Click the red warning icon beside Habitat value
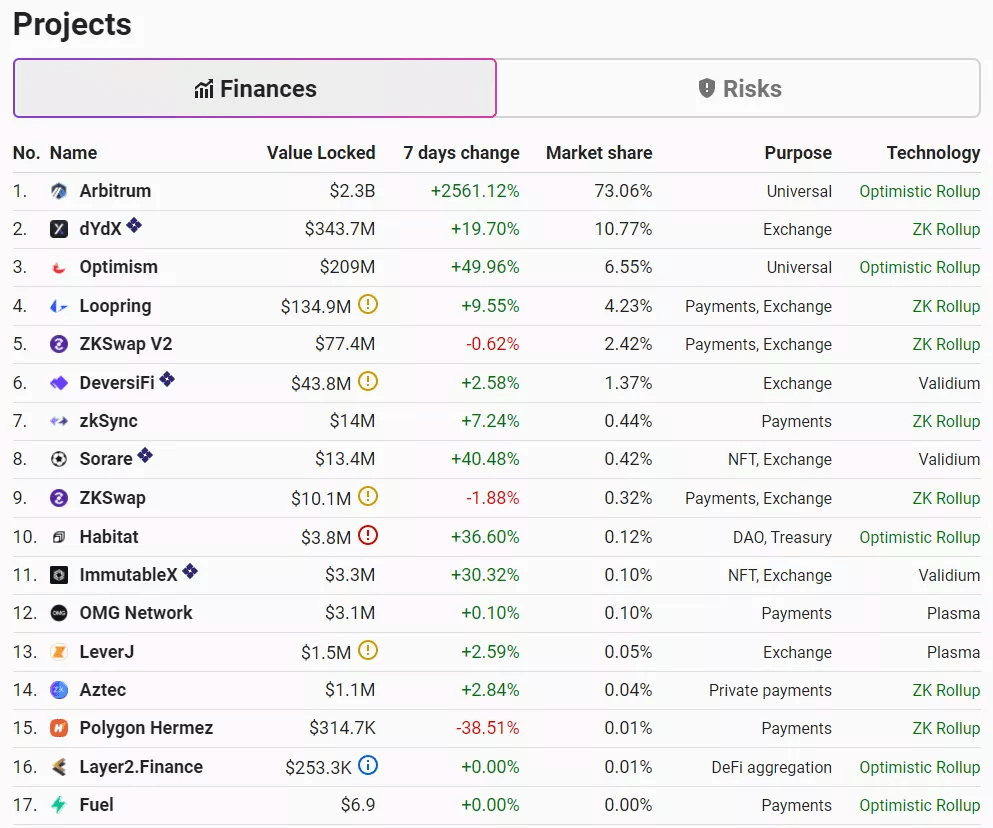The width and height of the screenshot is (993, 828). pos(368,536)
